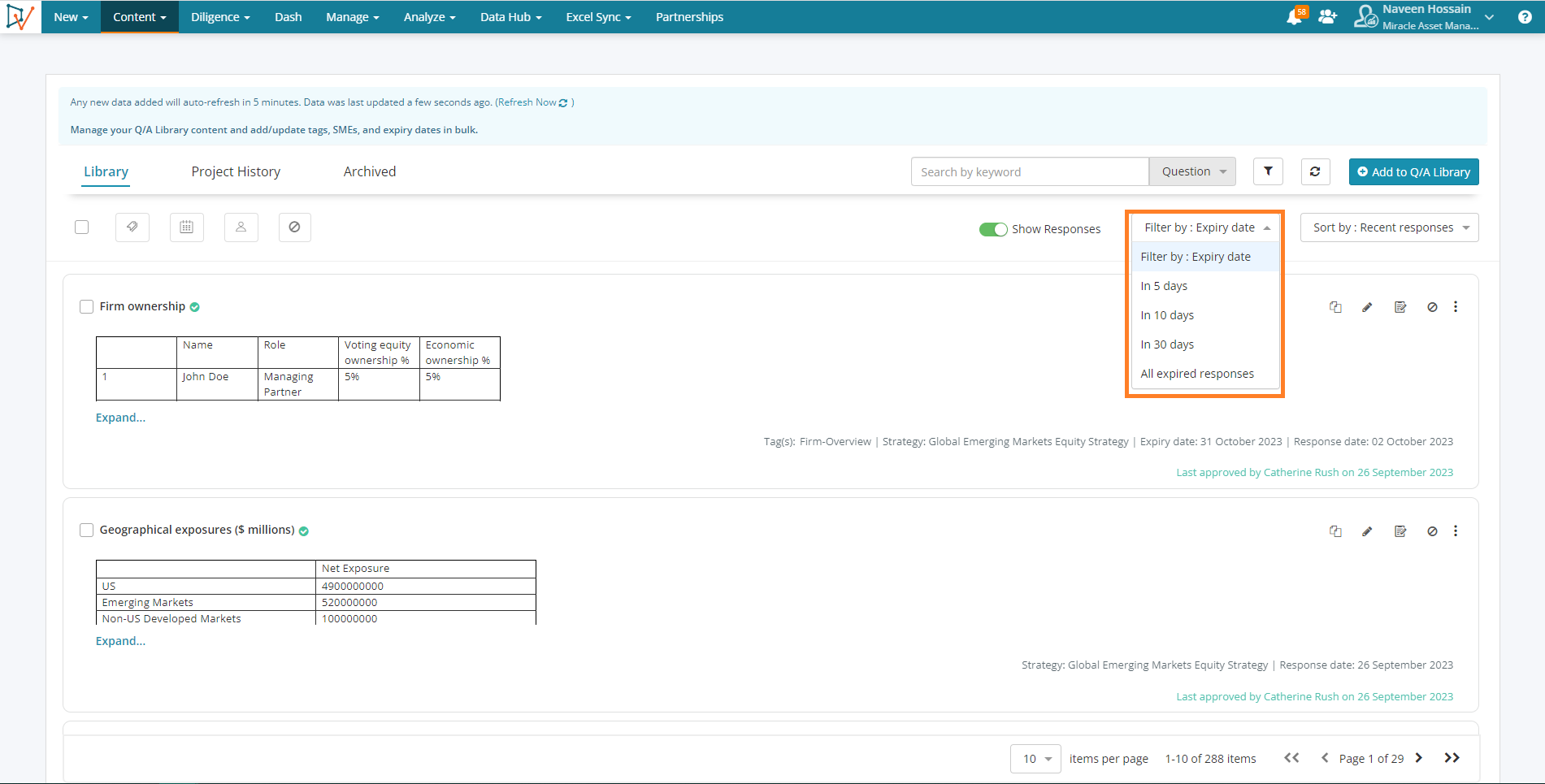Edit the Firm ownership response with pencil icon

click(x=1367, y=307)
